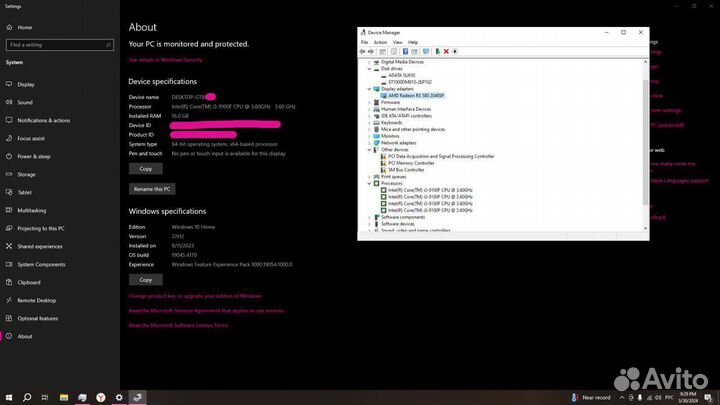Select the Mice and other pointing devices row
Image resolution: width=720 pixels, height=405 pixels.
pyautogui.click(x=413, y=129)
